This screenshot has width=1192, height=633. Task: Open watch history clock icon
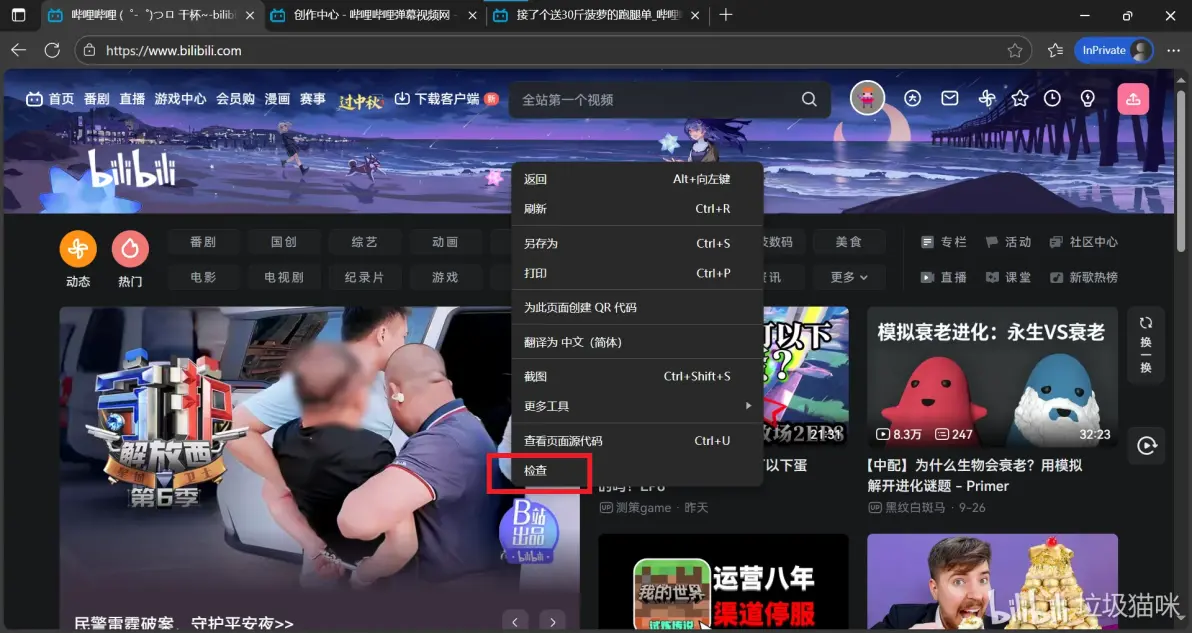pyautogui.click(x=1052, y=98)
